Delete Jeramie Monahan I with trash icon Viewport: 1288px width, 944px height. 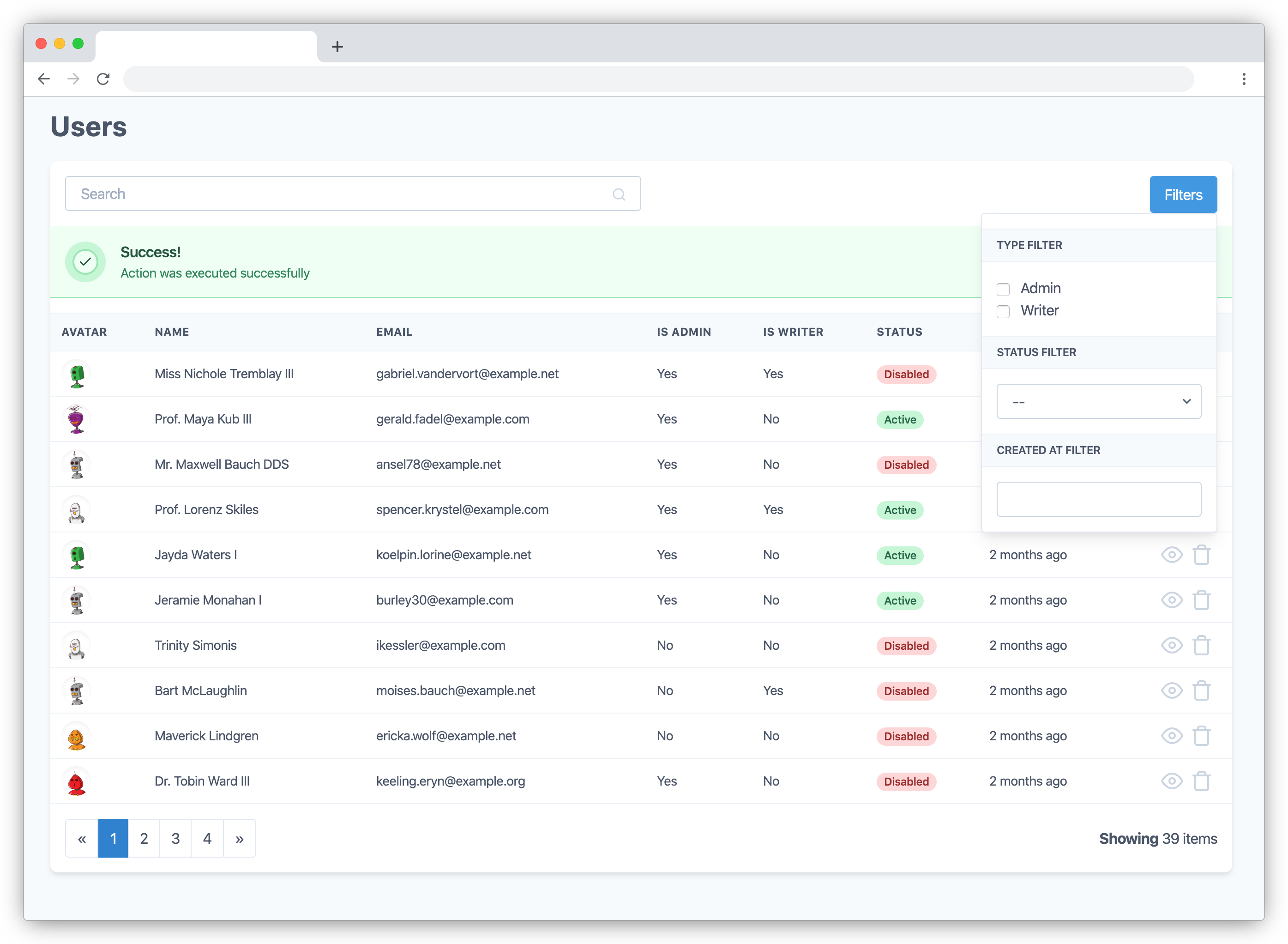pyautogui.click(x=1201, y=600)
